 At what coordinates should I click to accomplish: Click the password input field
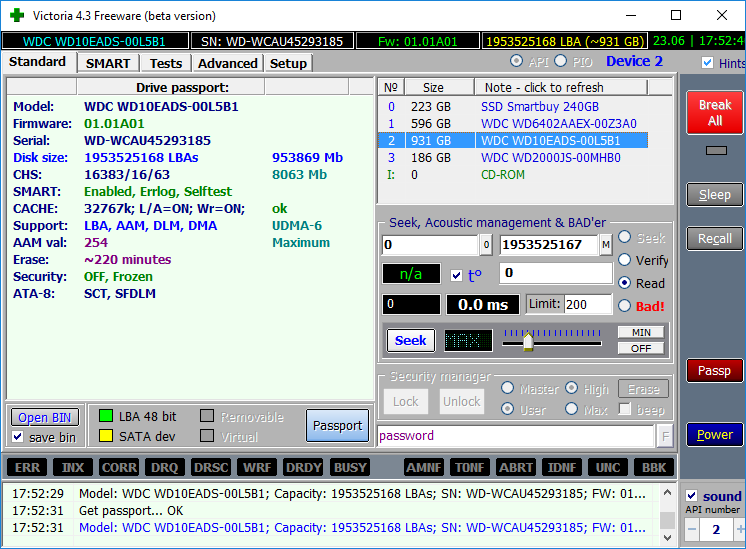pyautogui.click(x=516, y=436)
